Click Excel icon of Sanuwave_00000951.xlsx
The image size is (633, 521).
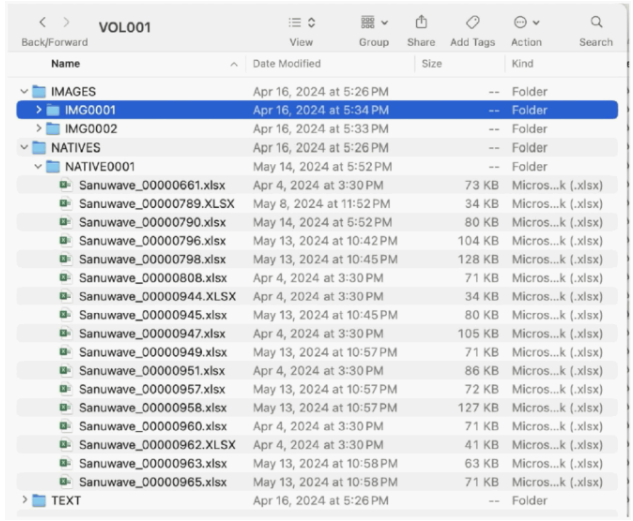[65, 370]
